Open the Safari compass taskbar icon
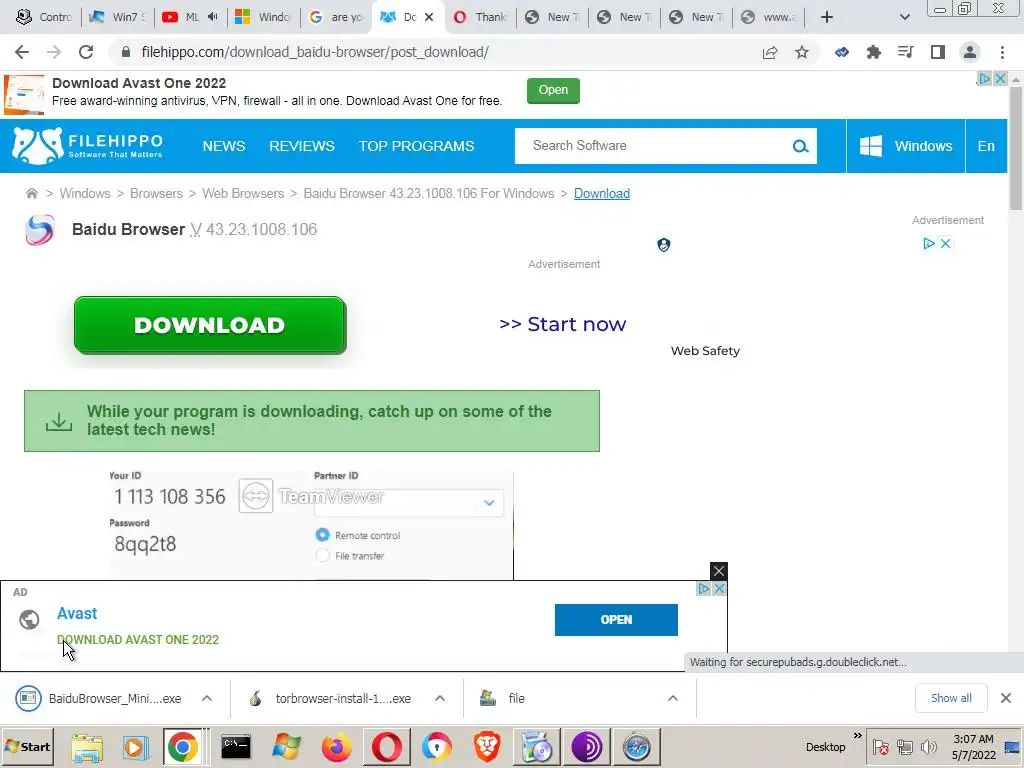Screen dimensions: 1024x768 pyautogui.click(x=637, y=746)
